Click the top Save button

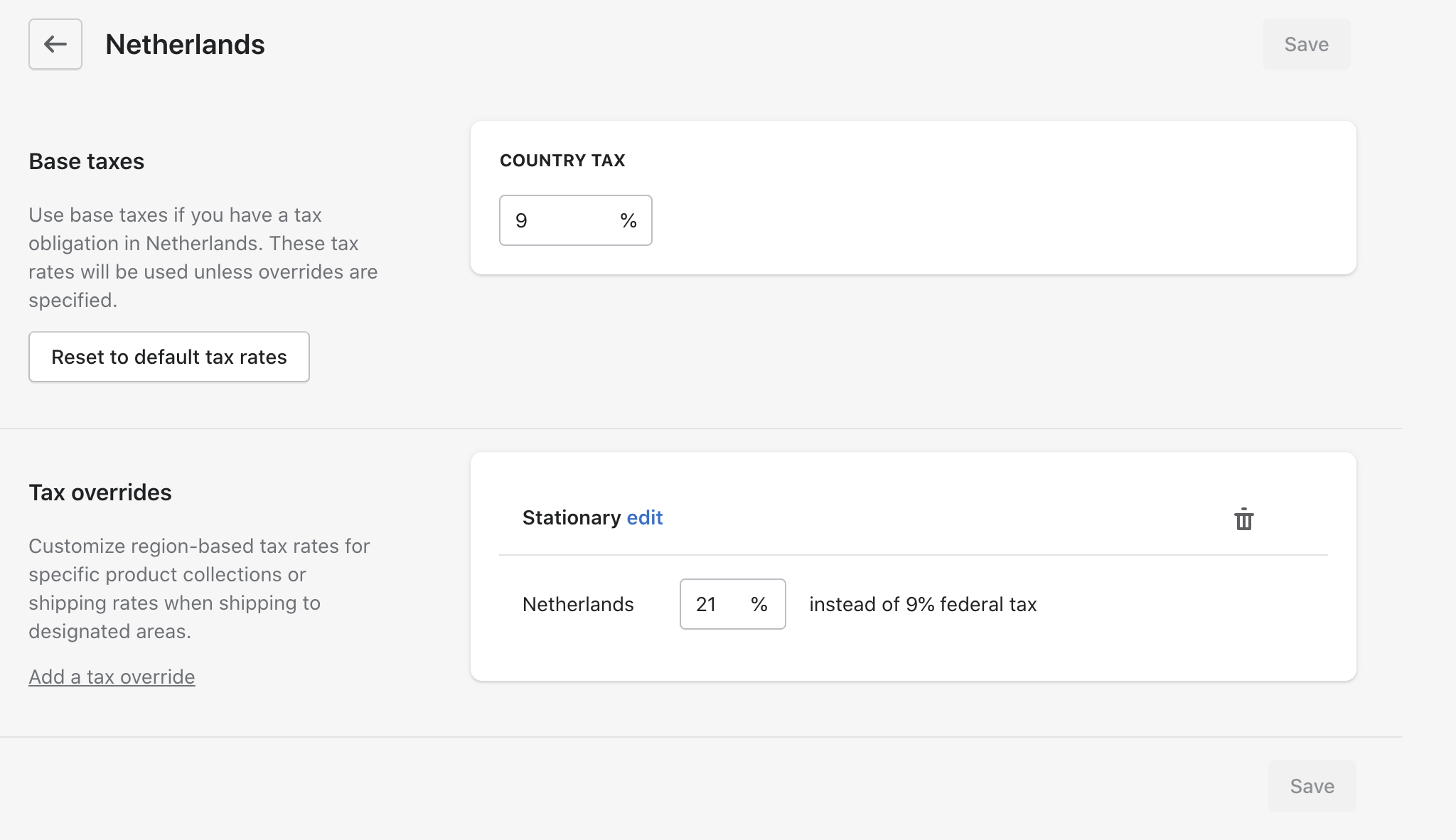click(x=1306, y=44)
